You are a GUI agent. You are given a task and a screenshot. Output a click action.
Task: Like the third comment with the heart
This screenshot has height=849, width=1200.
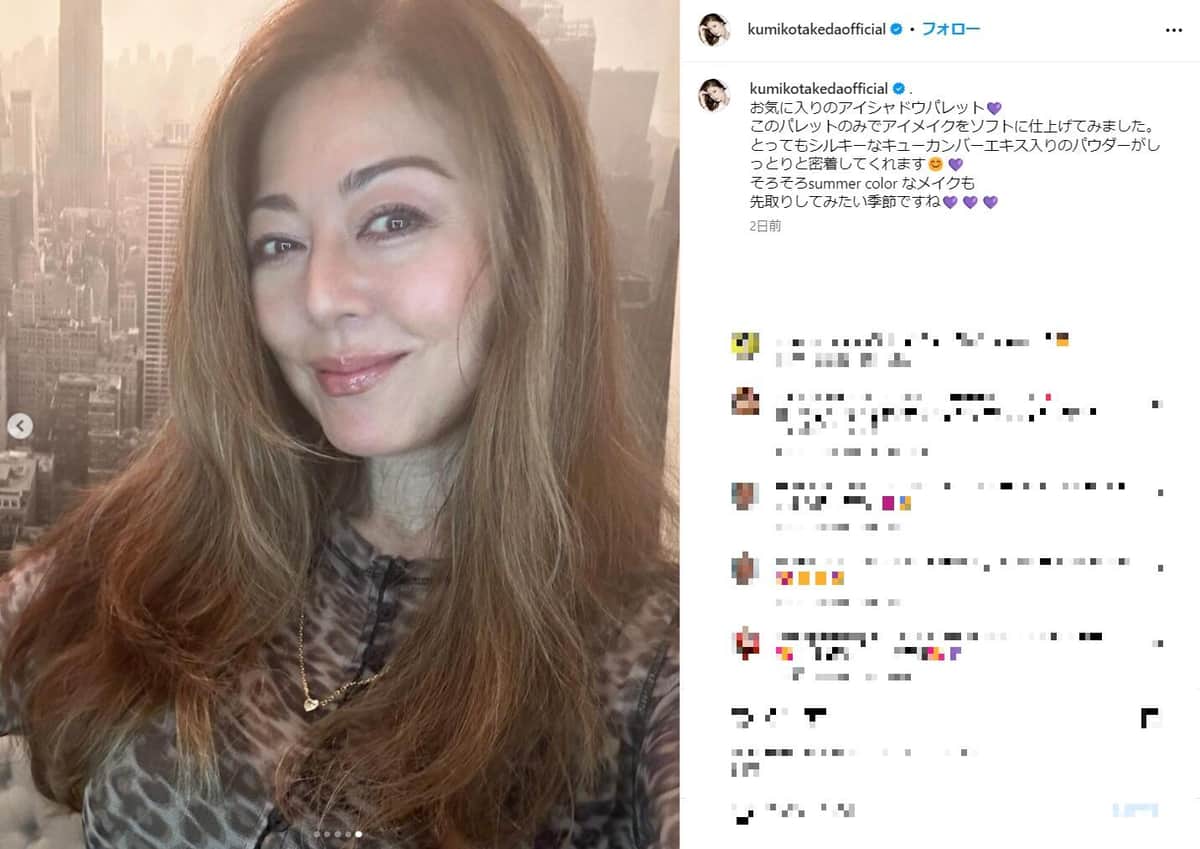pyautogui.click(x=1159, y=493)
